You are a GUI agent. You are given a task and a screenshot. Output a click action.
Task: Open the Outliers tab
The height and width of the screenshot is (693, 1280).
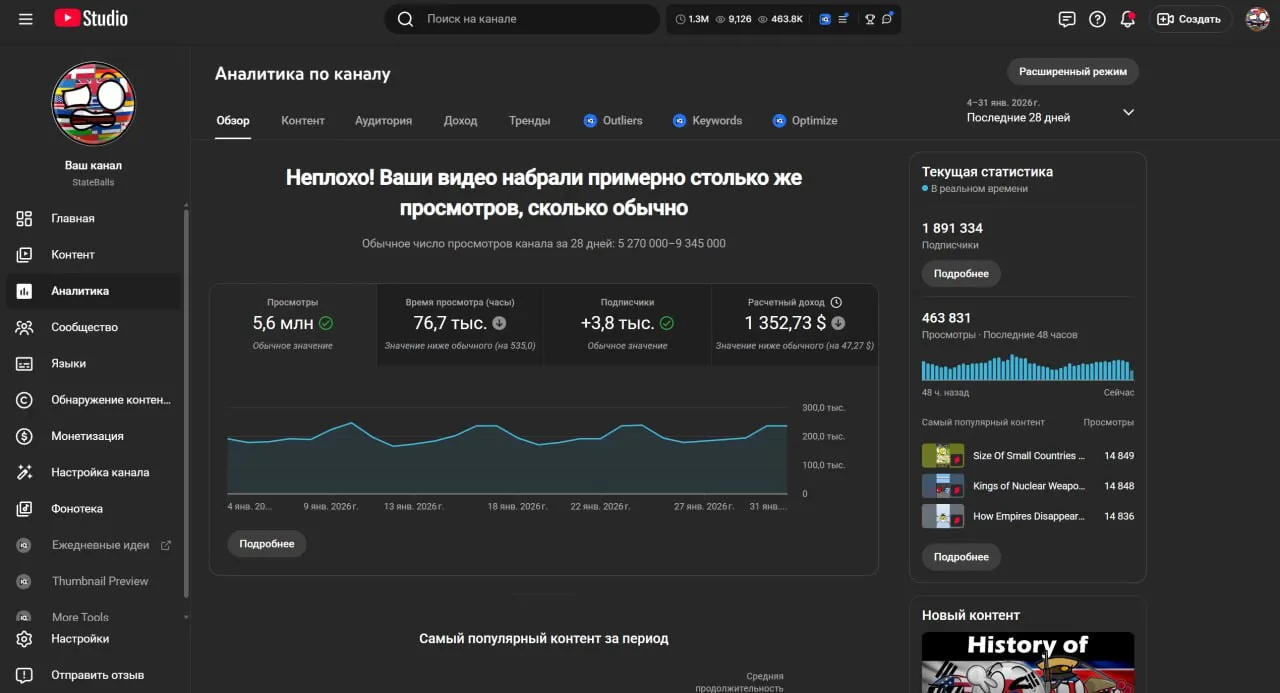pyautogui.click(x=613, y=120)
